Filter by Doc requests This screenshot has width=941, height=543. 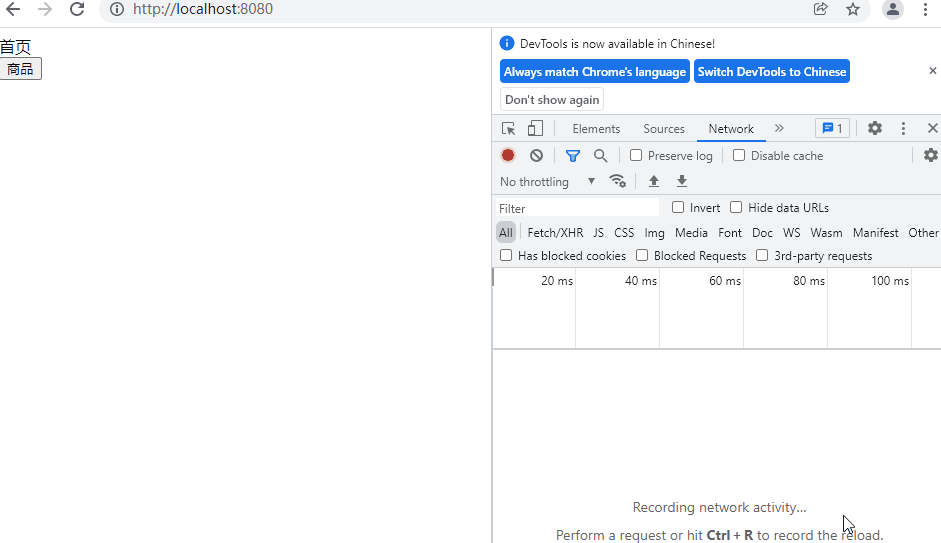762,233
